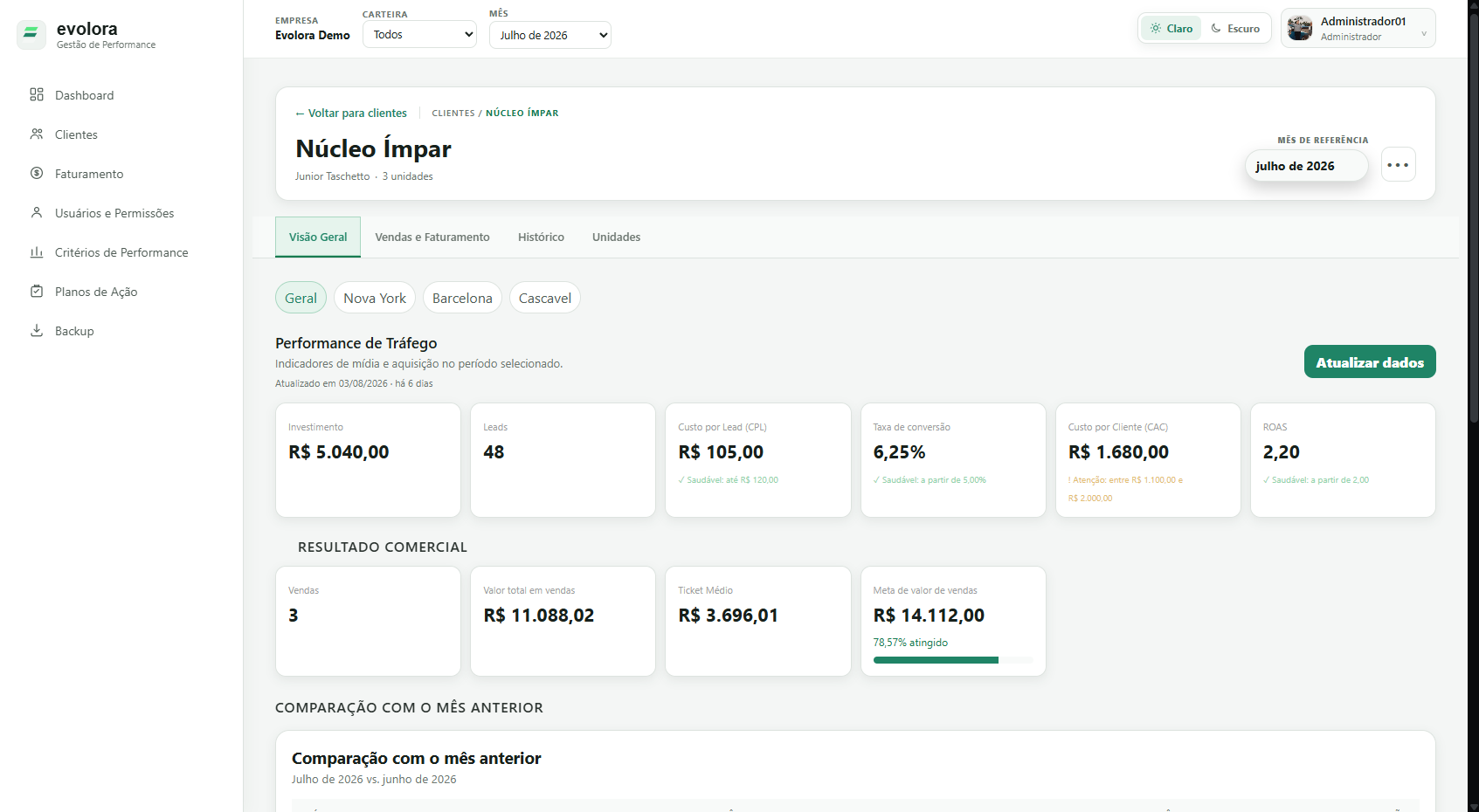Click the Custo por Lead R$ 105,00 card
1479x812 pixels.
758,460
